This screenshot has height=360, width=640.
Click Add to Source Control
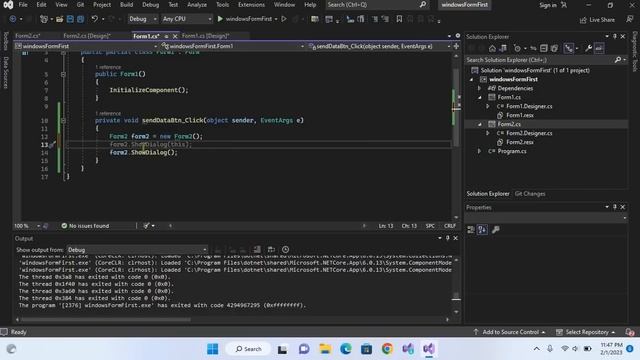[x=509, y=332]
